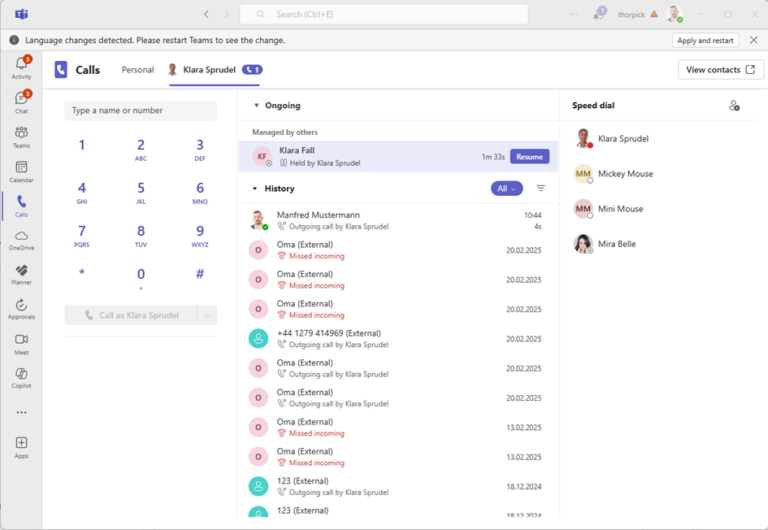Collapse the Ongoing calls section

(x=256, y=105)
